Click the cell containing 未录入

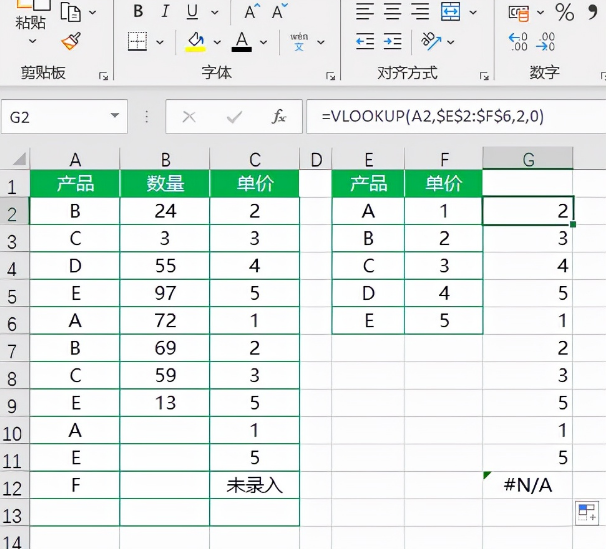pyautogui.click(x=254, y=485)
